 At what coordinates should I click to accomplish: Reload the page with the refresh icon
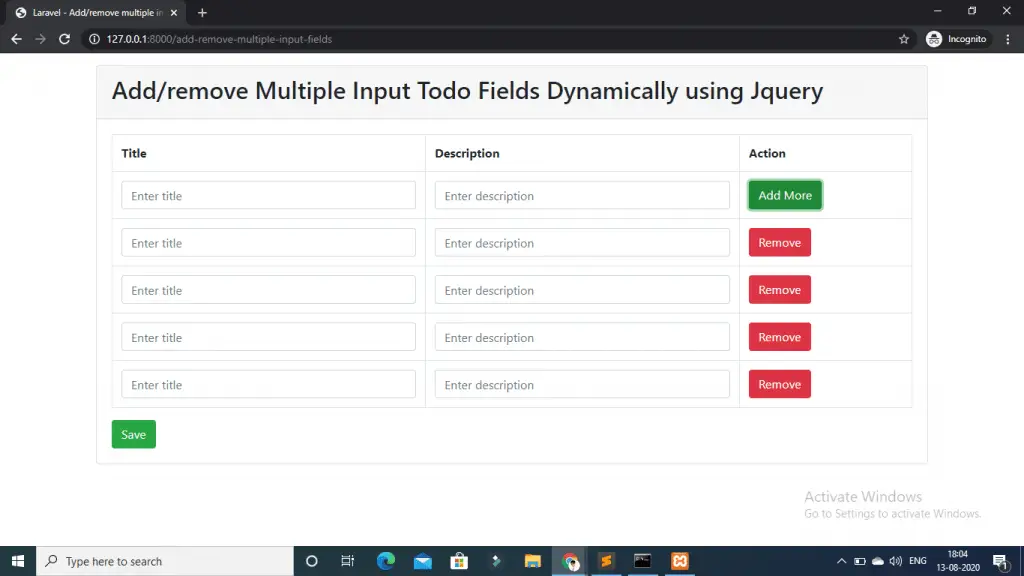(64, 39)
